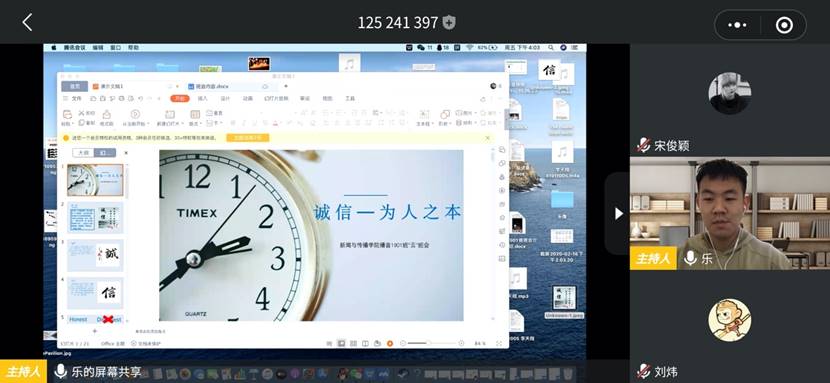Viewport: 830px width, 383px height.
Task: Click the orange button in the yellow notice bar
Action: [248, 138]
